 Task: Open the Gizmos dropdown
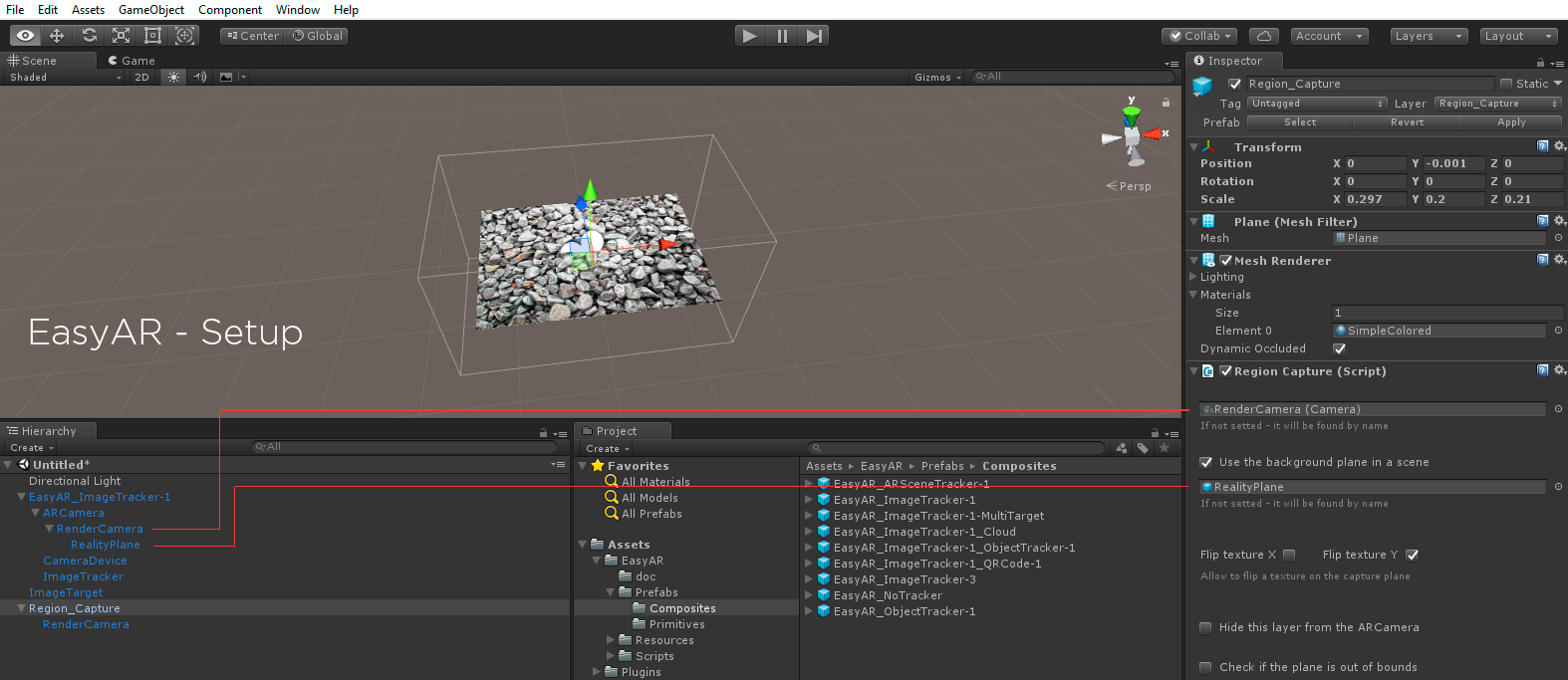pos(938,77)
